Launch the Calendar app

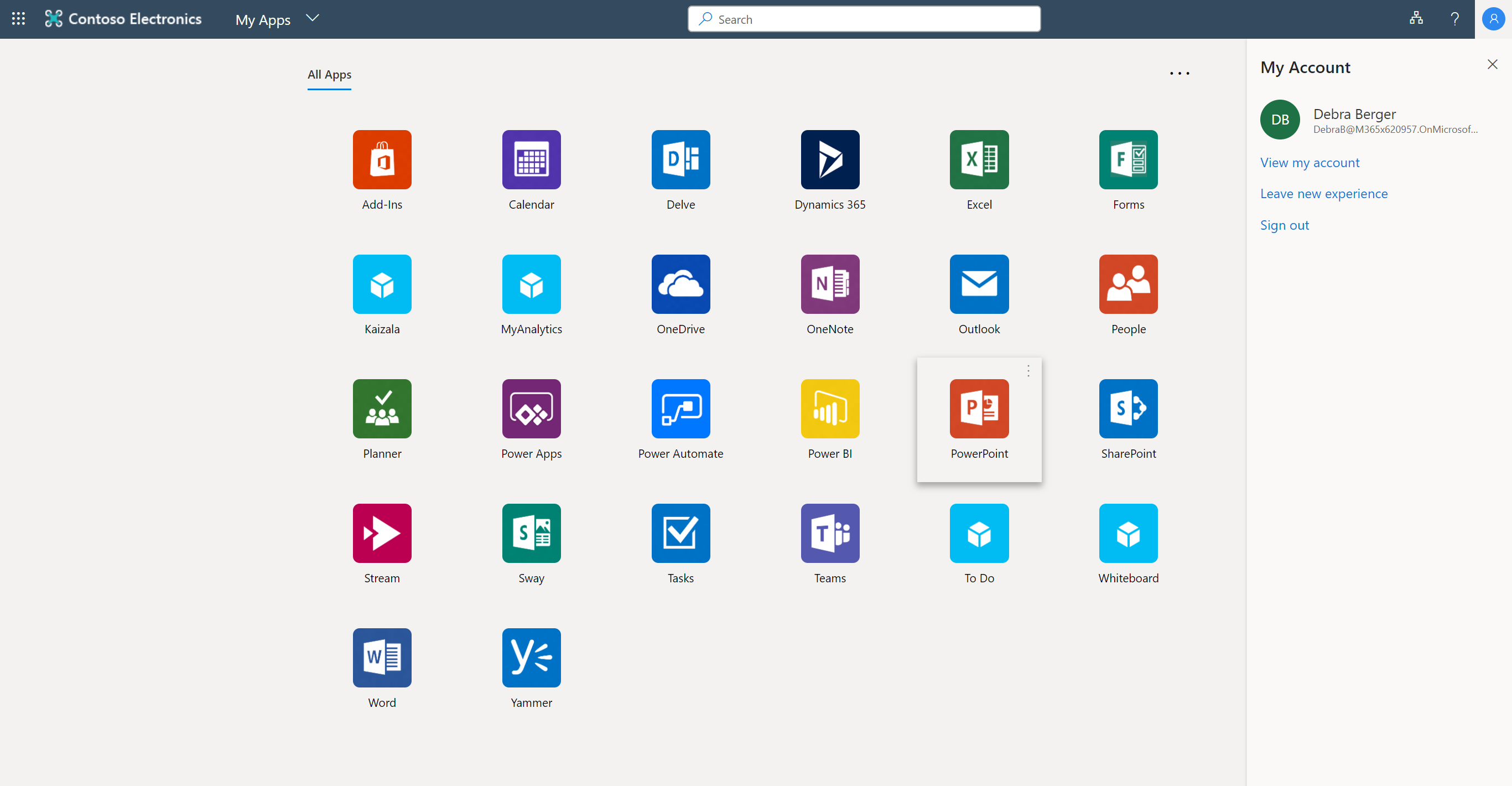(531, 159)
